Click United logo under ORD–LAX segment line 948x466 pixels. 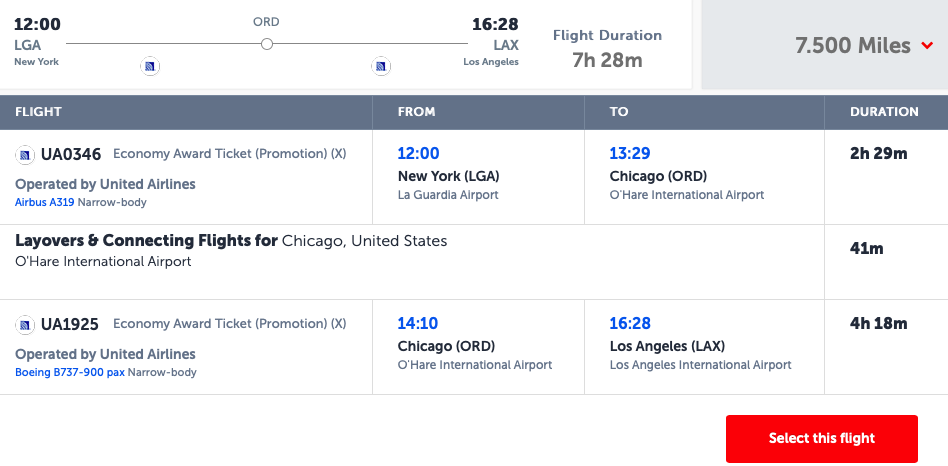pos(380,66)
